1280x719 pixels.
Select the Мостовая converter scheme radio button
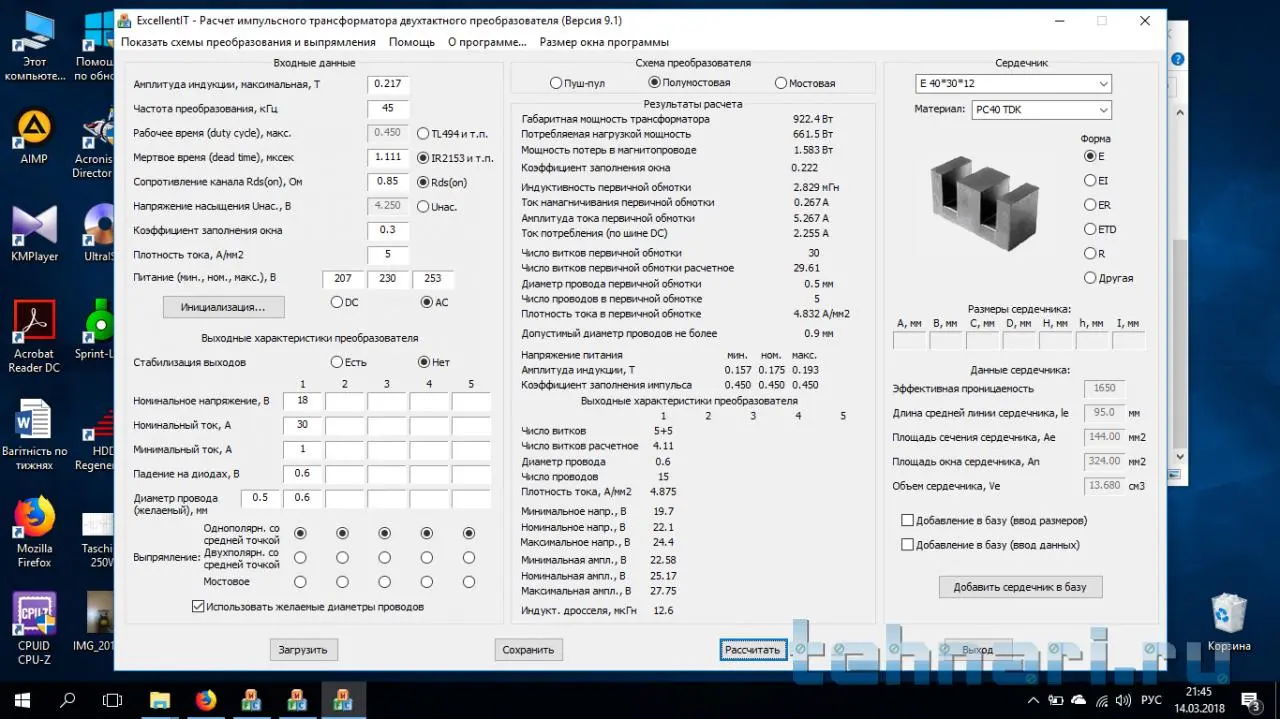(x=781, y=83)
